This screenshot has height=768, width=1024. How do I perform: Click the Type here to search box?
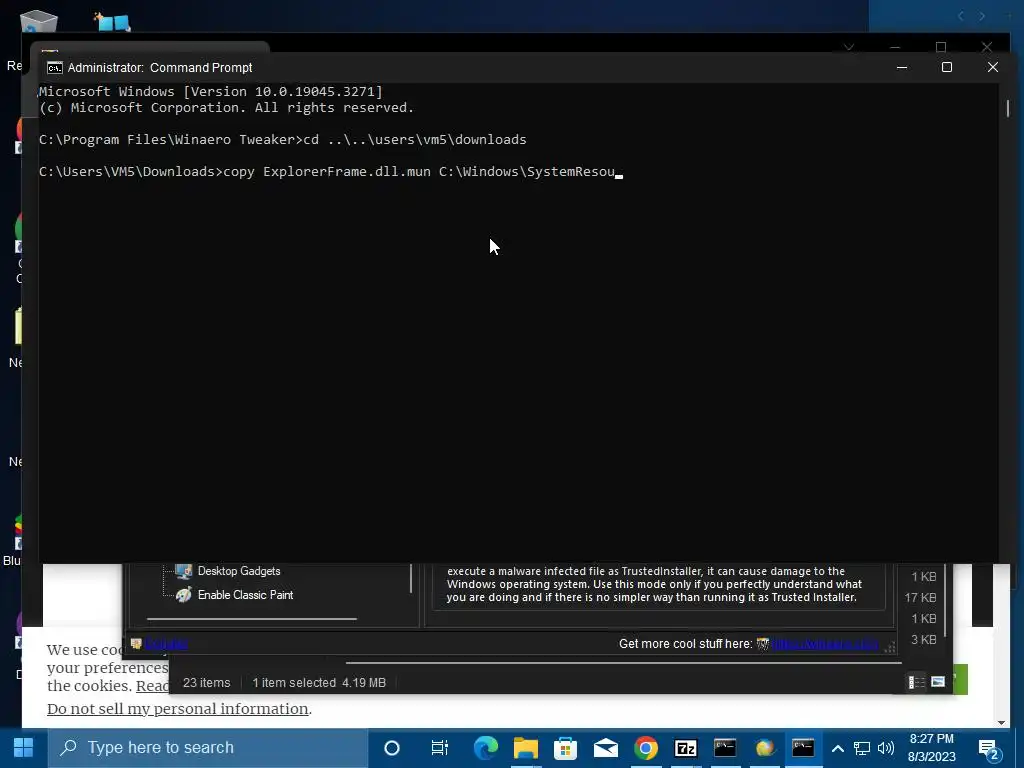pyautogui.click(x=208, y=748)
